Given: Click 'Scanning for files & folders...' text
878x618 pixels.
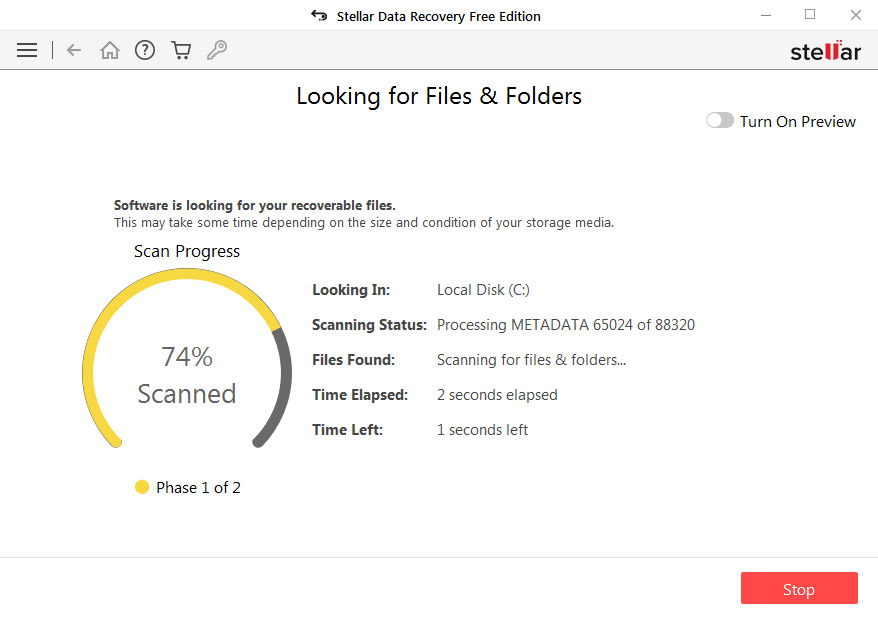Looking at the screenshot, I should pyautogui.click(x=531, y=360).
